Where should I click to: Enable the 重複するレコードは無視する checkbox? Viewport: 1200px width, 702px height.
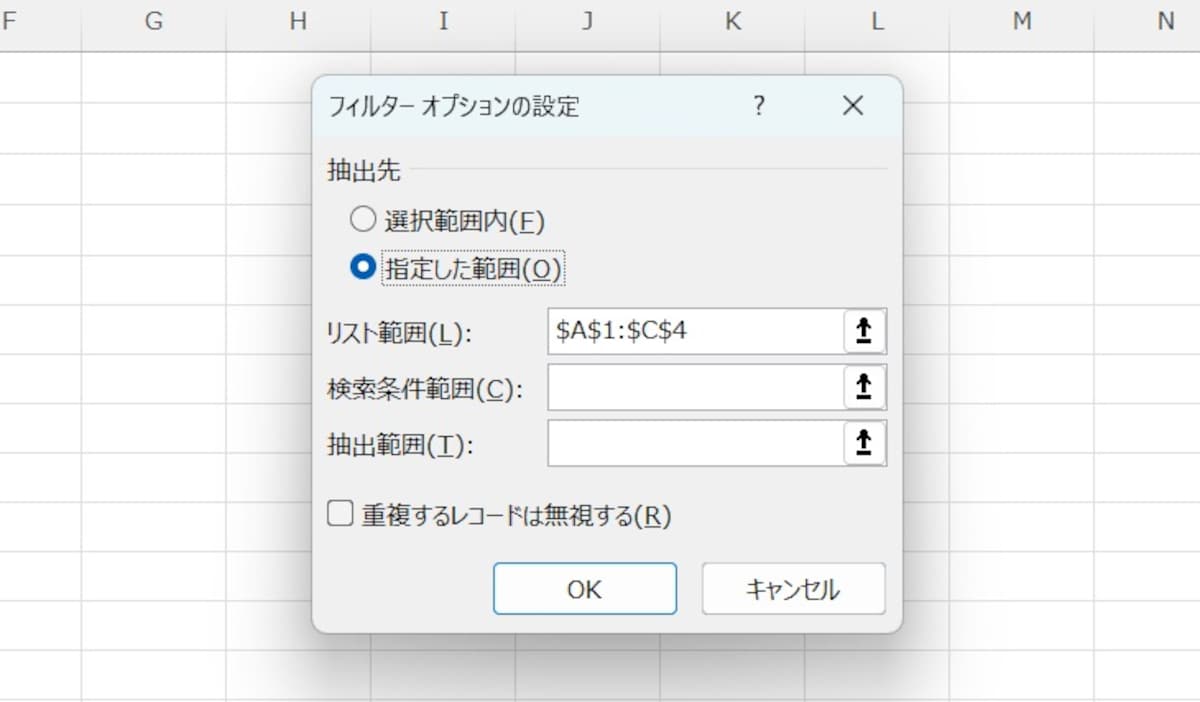339,513
